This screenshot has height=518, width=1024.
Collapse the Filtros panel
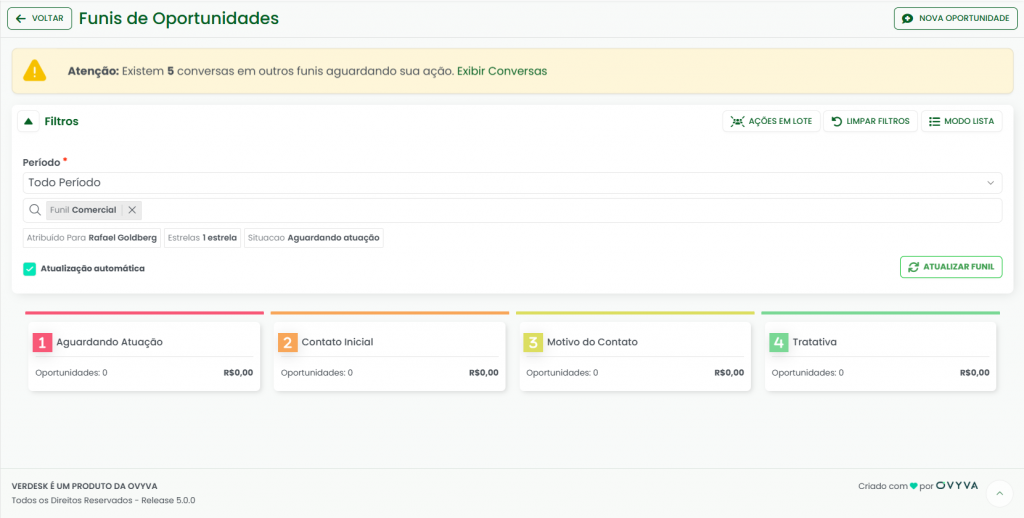click(x=29, y=121)
